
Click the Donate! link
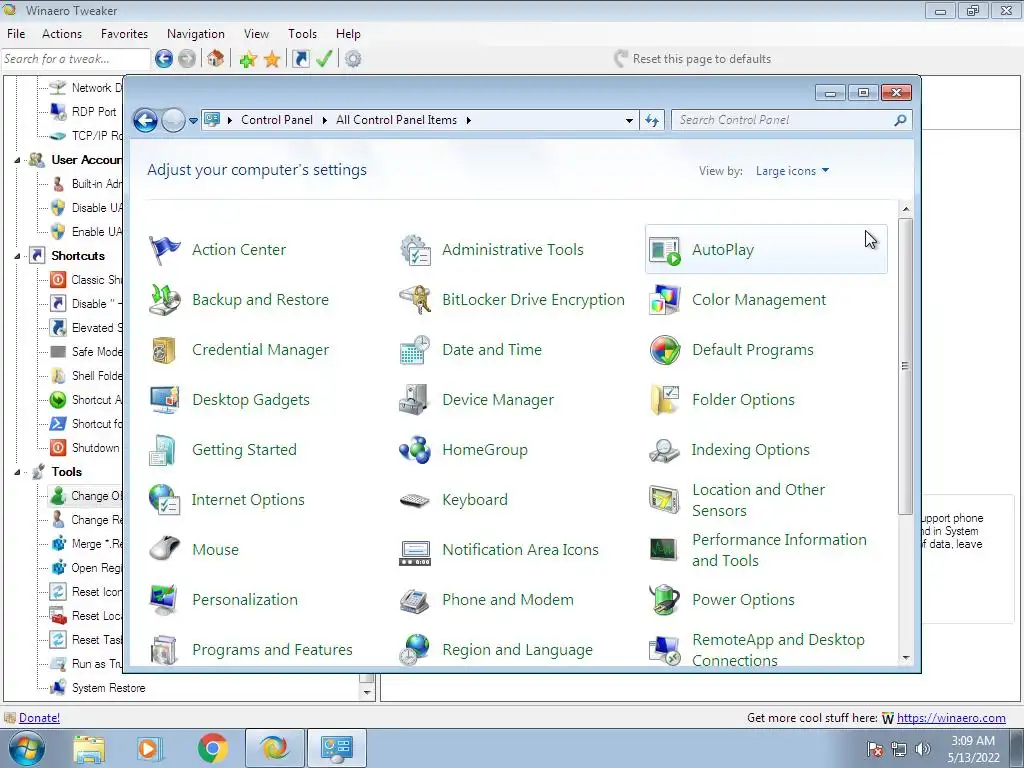coord(39,718)
